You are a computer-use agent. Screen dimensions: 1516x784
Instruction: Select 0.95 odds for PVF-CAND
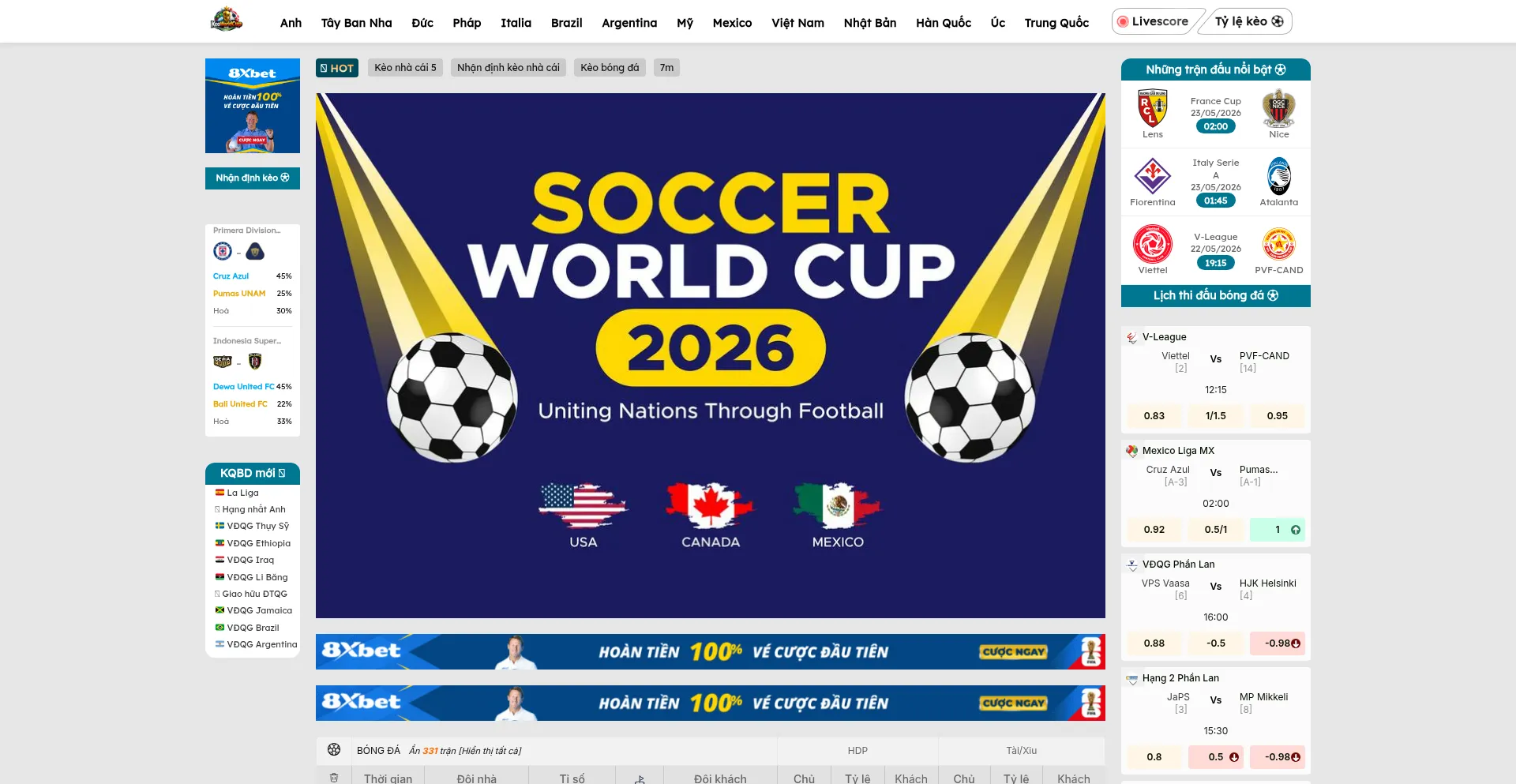point(1278,416)
